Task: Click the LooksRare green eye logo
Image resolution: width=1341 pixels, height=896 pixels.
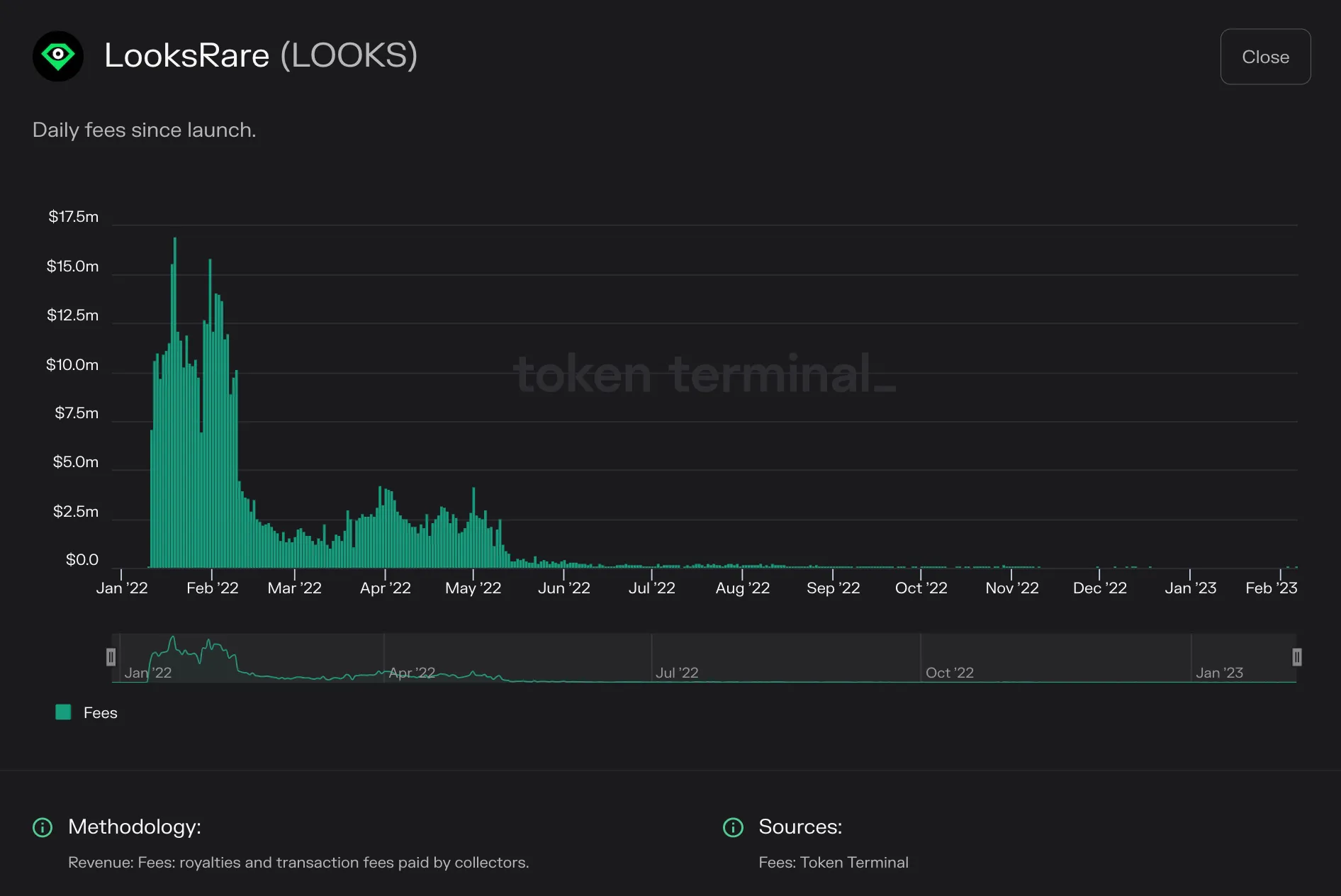Action: coord(58,56)
